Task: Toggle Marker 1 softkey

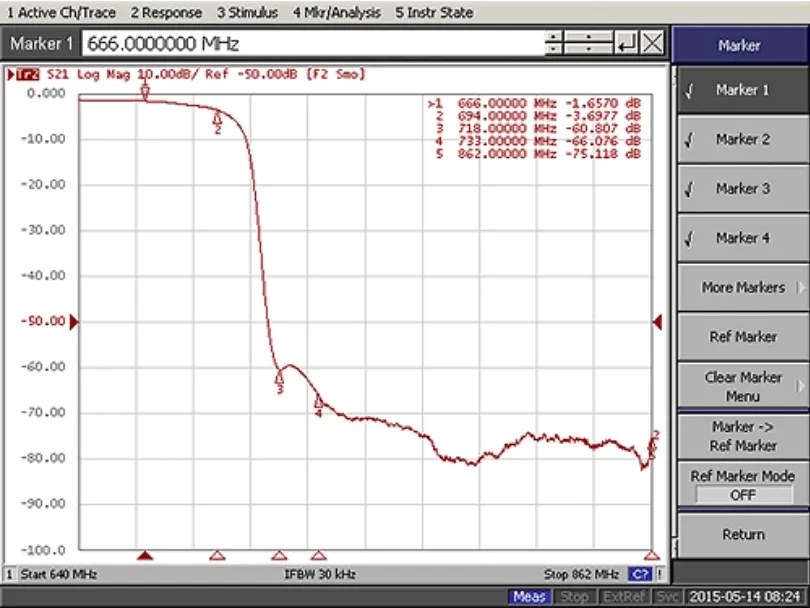Action: click(742, 90)
